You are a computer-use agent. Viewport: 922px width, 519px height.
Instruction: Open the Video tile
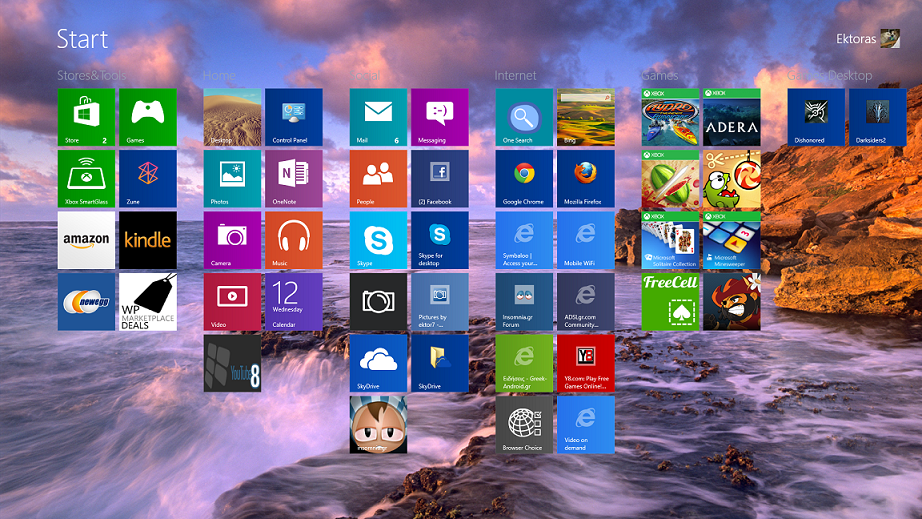(x=232, y=302)
